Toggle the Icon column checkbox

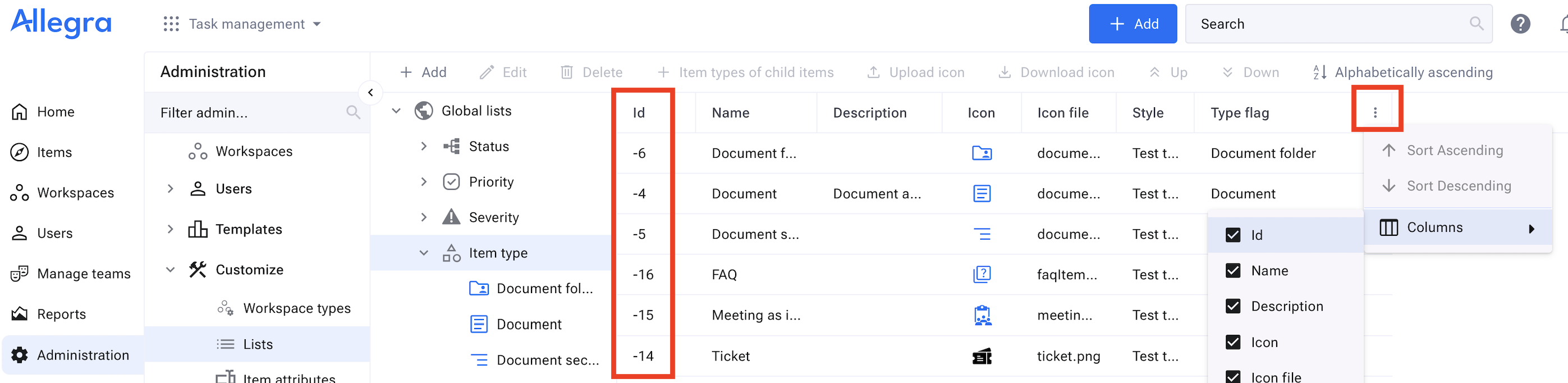point(1232,342)
